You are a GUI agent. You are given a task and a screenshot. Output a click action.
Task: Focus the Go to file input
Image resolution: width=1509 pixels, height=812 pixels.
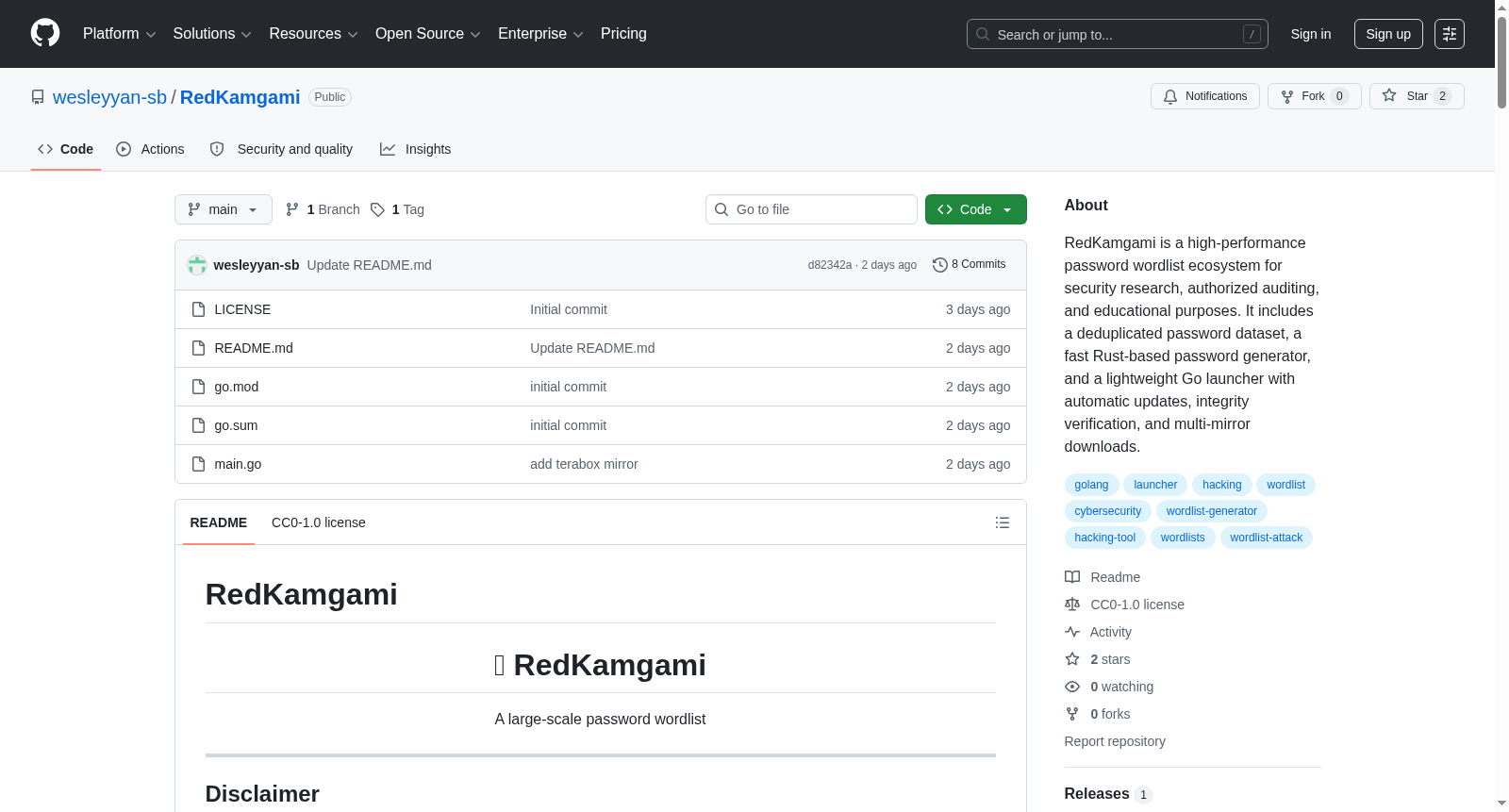point(811,209)
